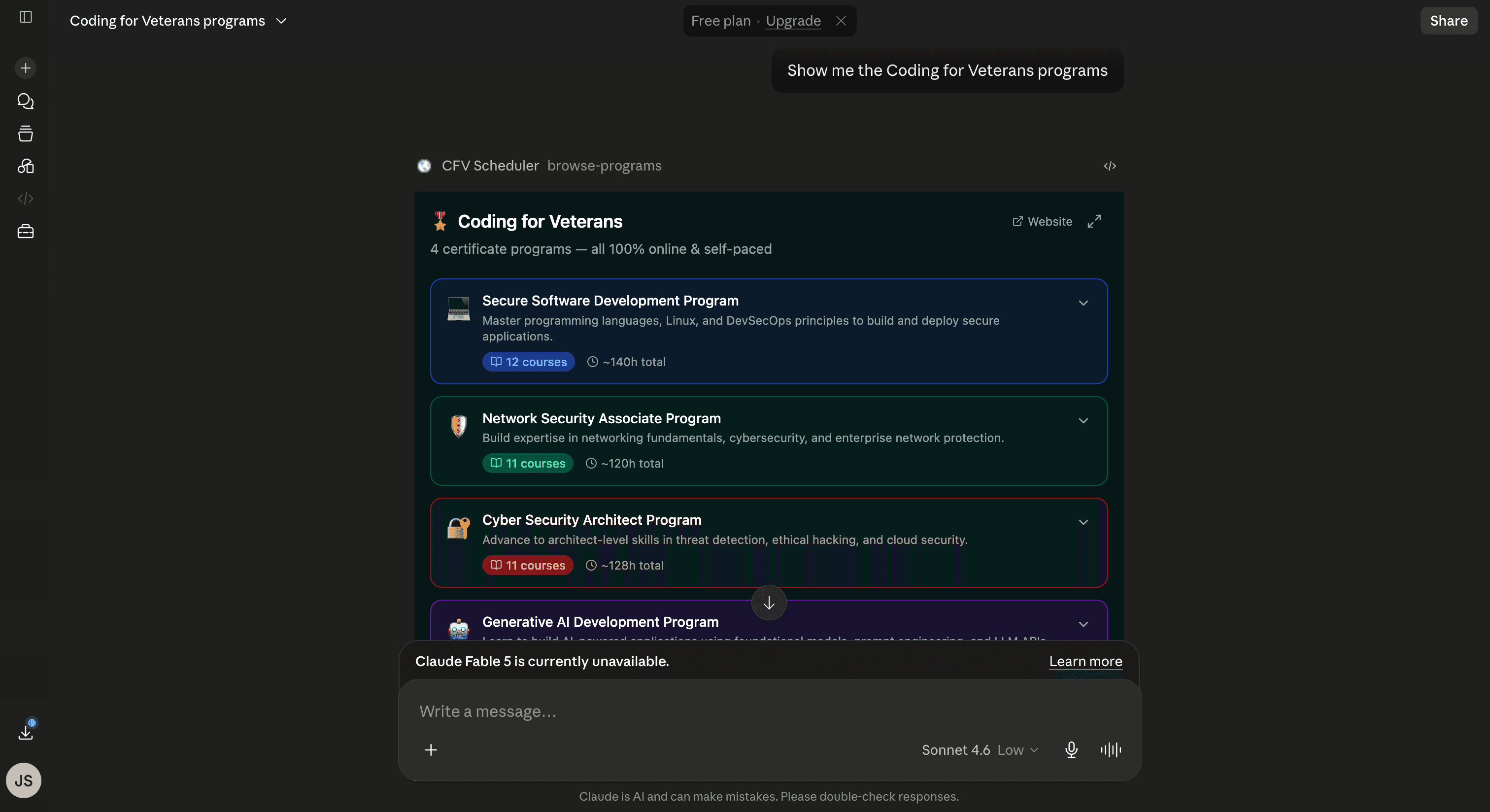Open the Projects icon in sidebar
1490x812 pixels.
pyautogui.click(x=26, y=134)
